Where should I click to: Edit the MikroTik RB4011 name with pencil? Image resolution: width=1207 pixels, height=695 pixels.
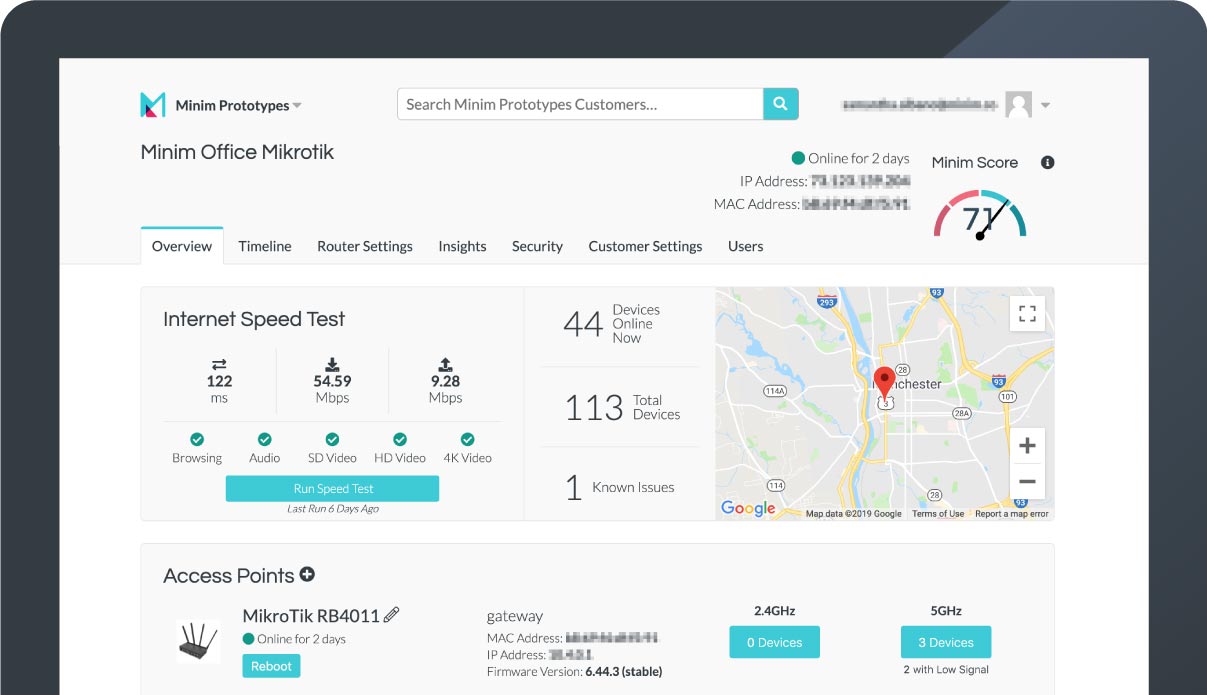391,615
